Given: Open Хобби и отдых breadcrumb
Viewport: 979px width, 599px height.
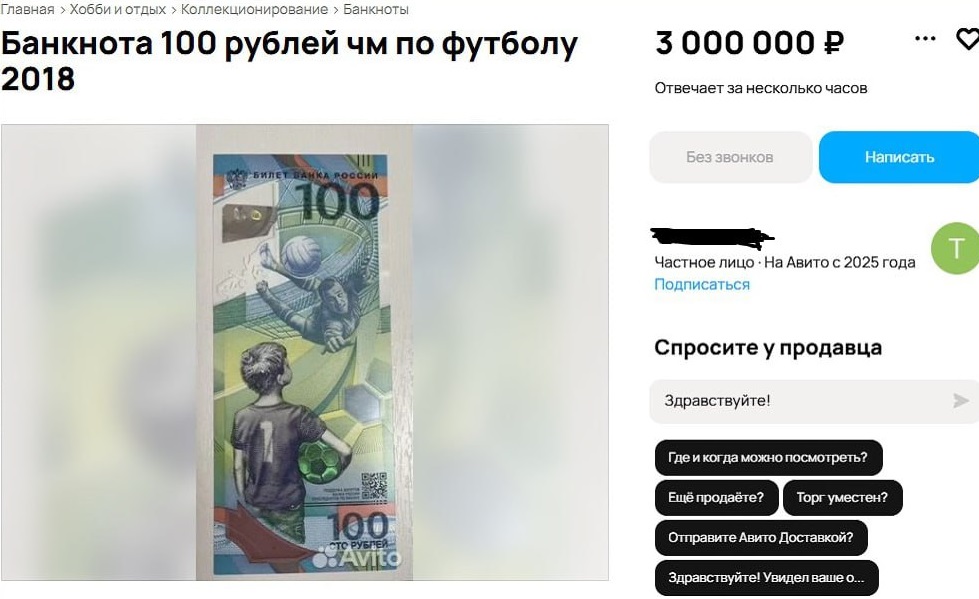Looking at the screenshot, I should [x=118, y=9].
